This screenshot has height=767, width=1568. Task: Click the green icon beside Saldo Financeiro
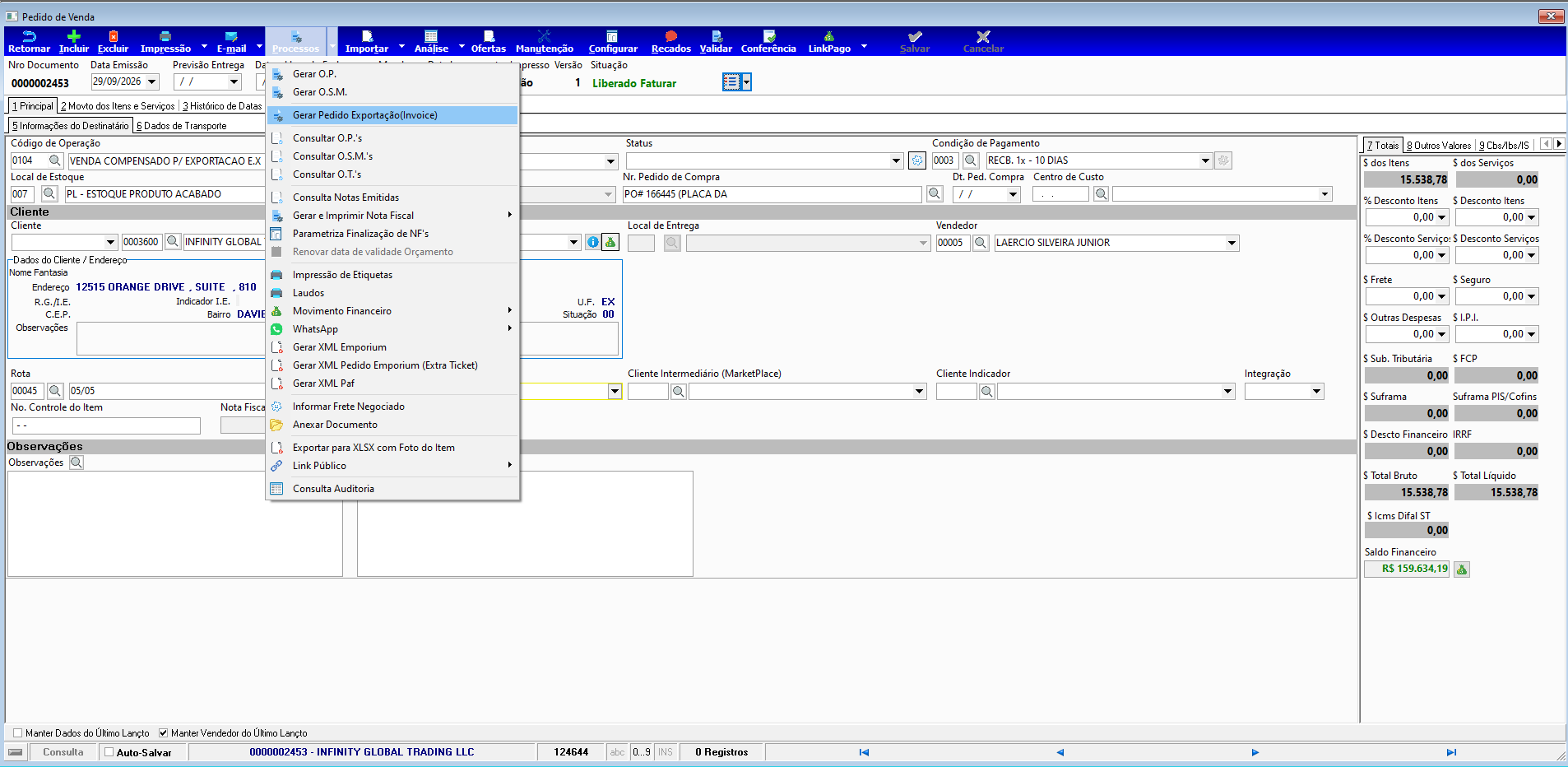point(1462,569)
